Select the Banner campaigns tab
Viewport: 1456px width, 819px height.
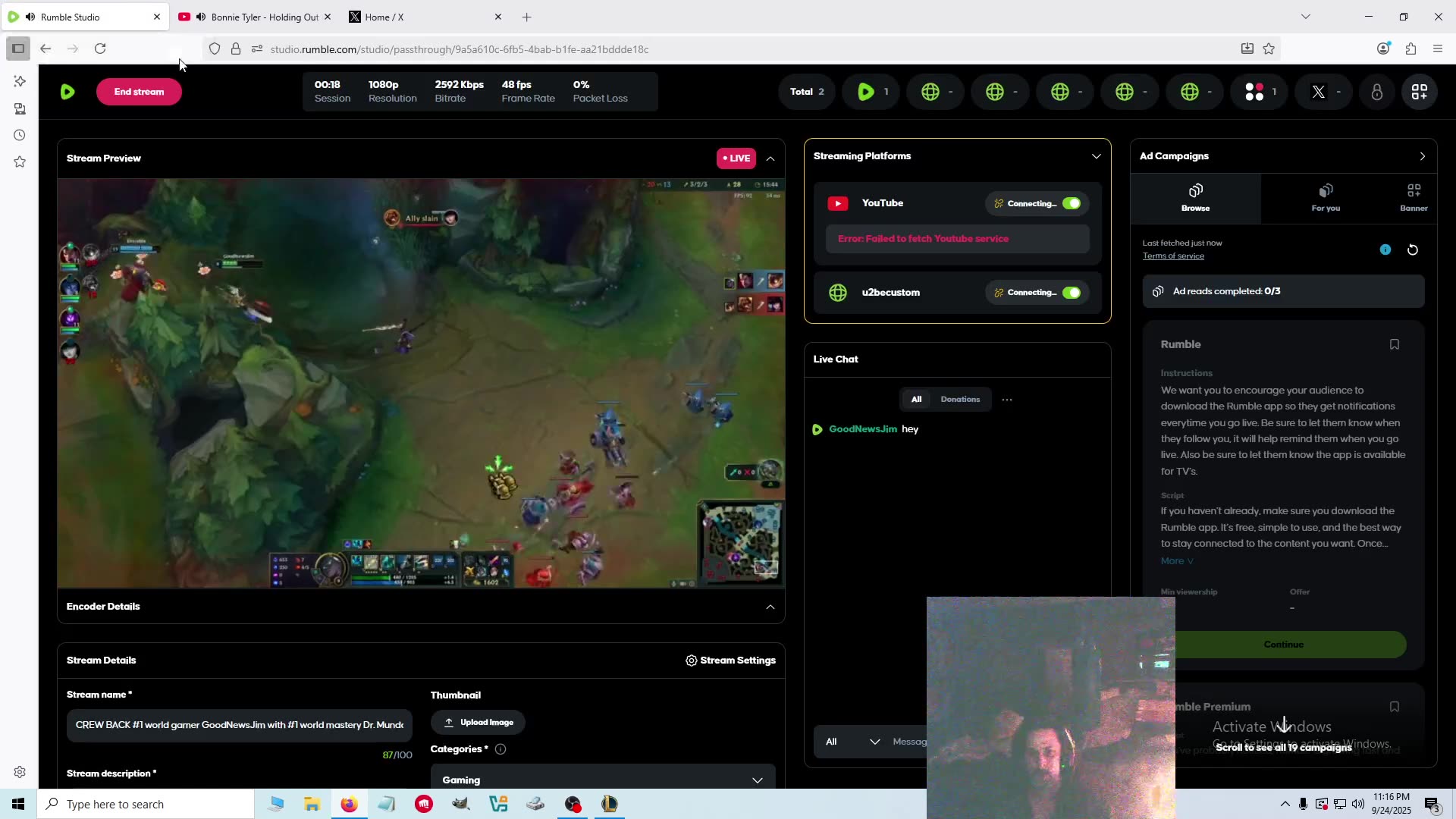pyautogui.click(x=1414, y=198)
